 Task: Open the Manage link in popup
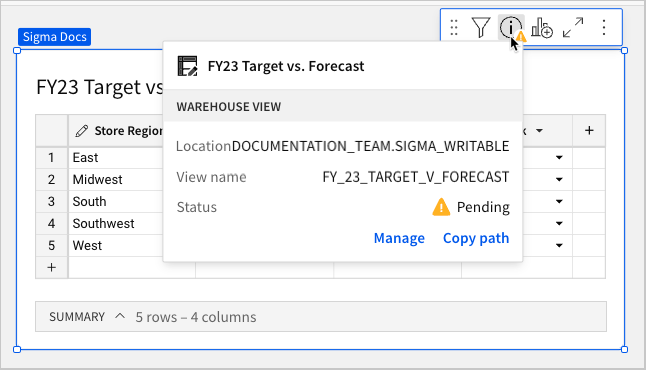click(399, 238)
